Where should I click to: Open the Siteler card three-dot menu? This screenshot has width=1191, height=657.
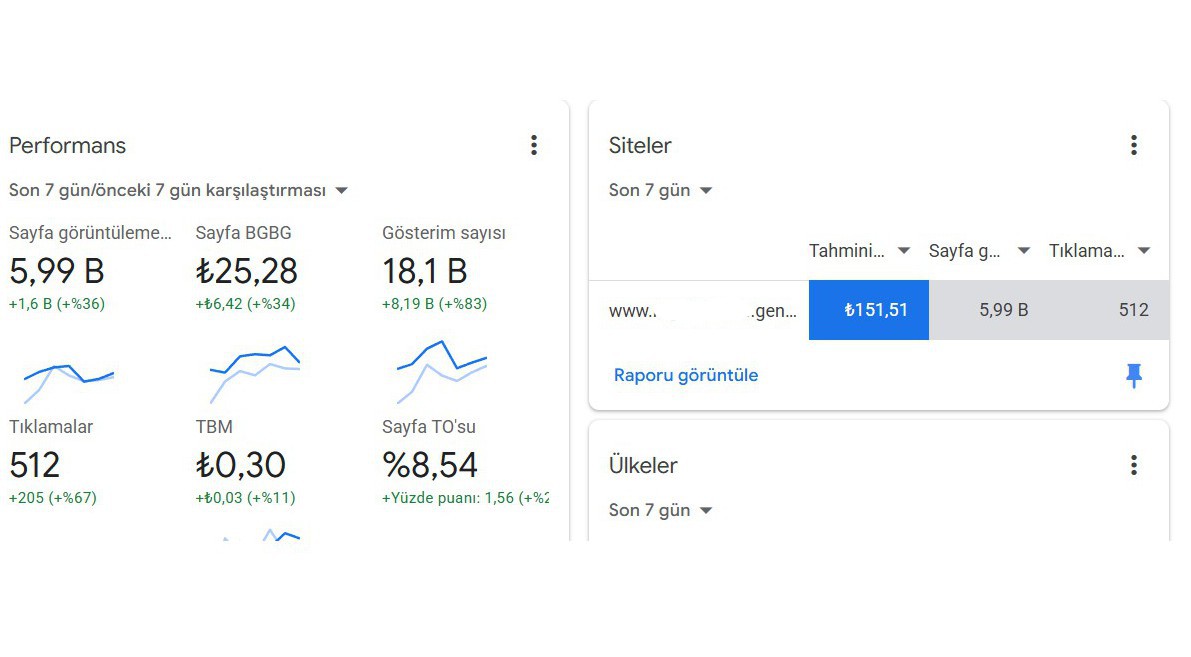coord(1133,145)
